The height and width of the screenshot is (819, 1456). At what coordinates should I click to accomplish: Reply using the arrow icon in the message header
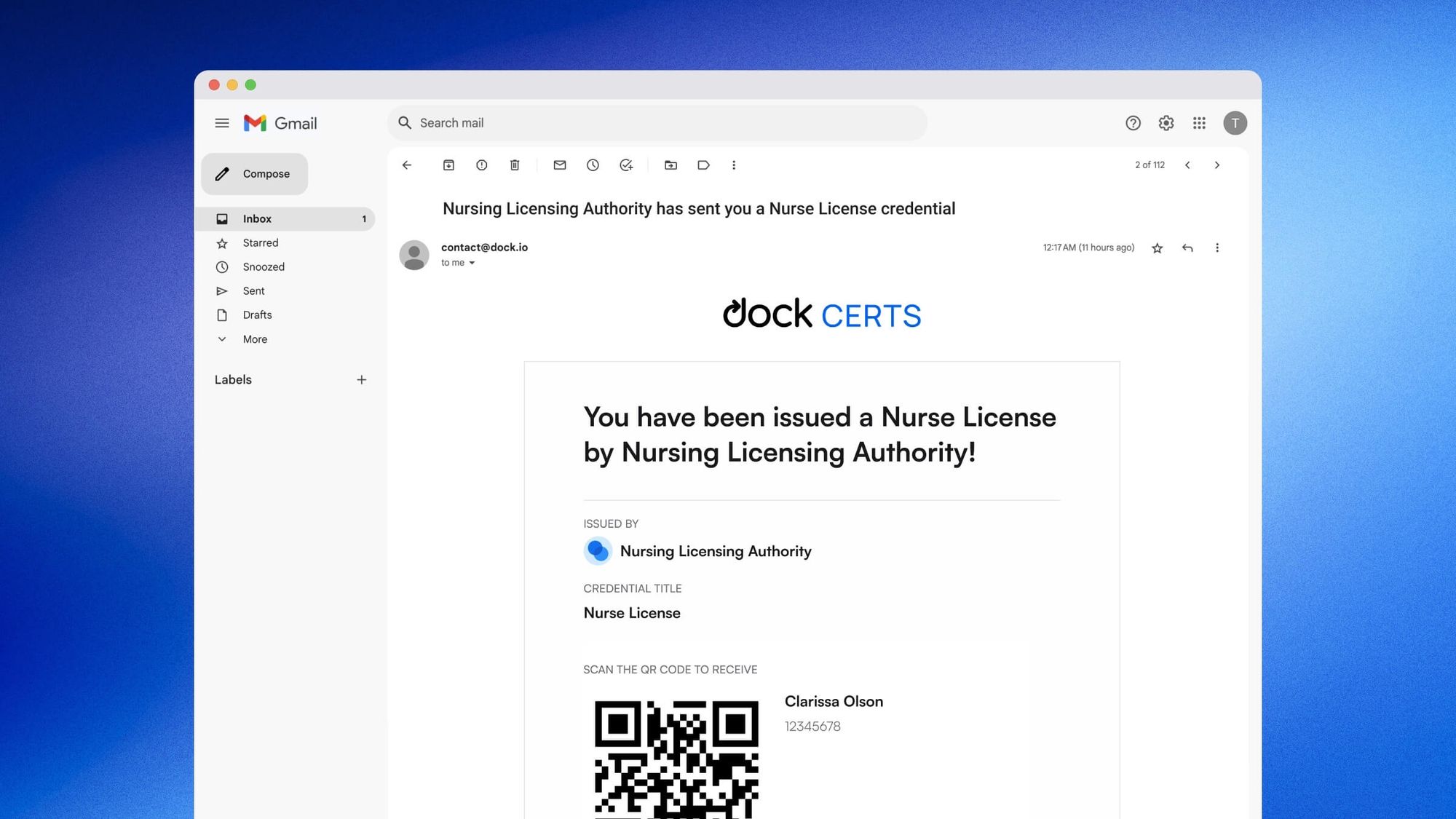coord(1187,248)
